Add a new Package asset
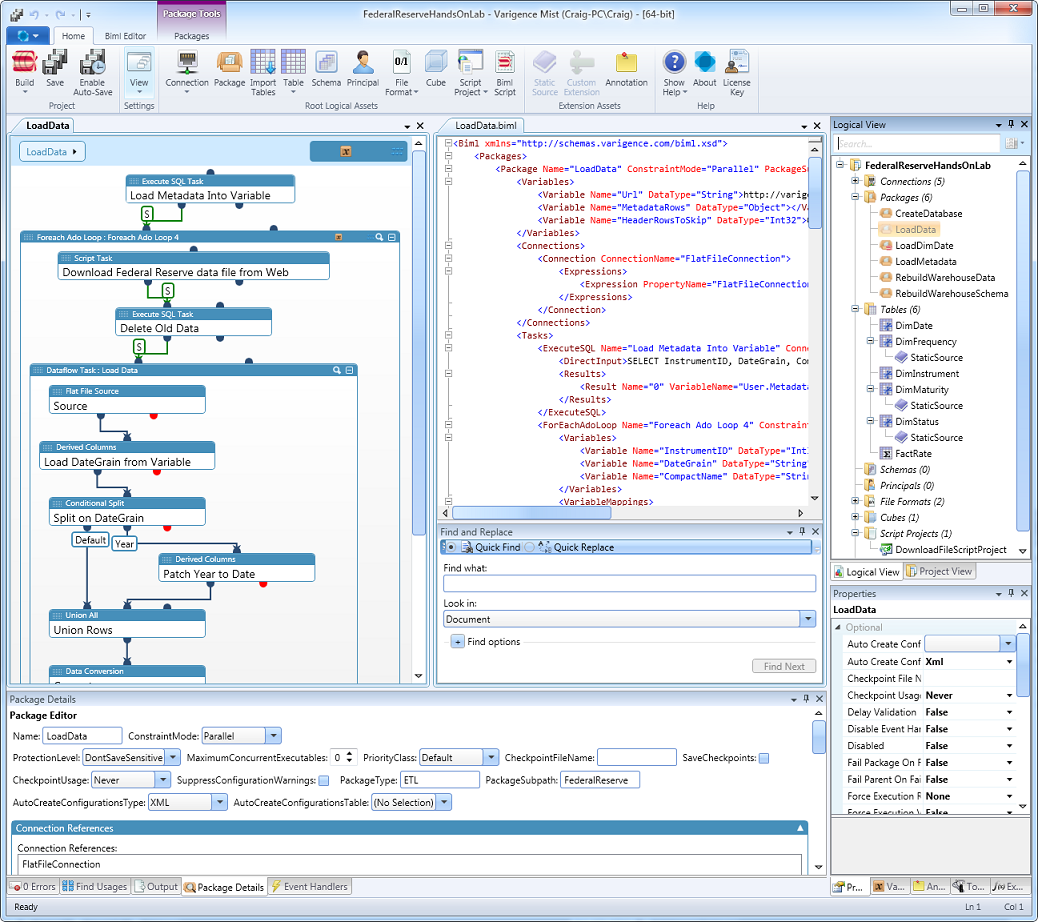The width and height of the screenshot is (1038, 922). (x=229, y=69)
